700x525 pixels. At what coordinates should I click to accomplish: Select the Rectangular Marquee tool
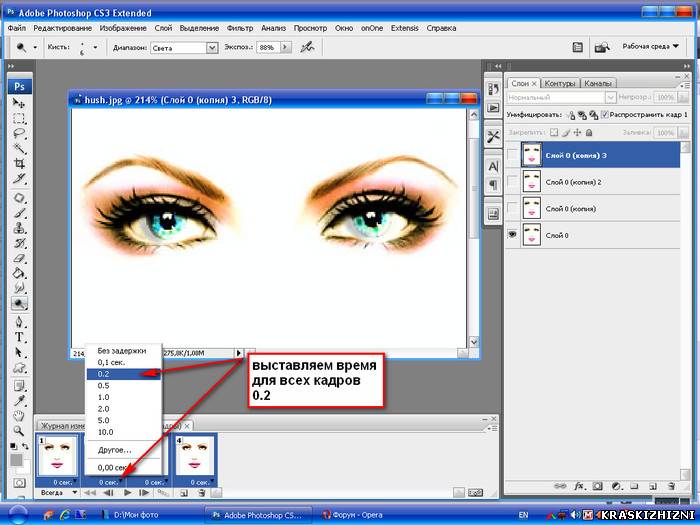coord(19,119)
